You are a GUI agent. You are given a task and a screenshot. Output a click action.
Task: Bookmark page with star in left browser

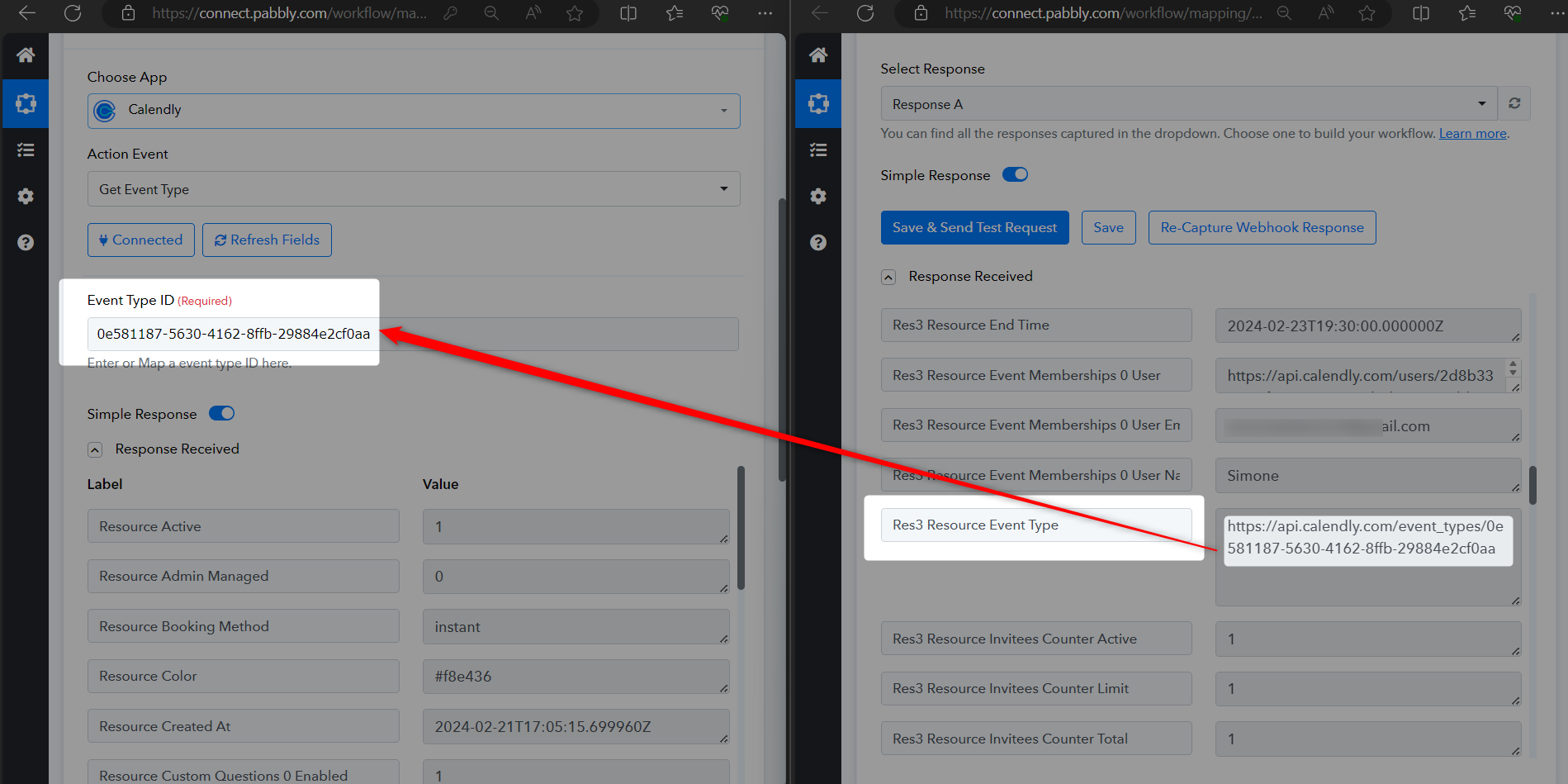(575, 13)
